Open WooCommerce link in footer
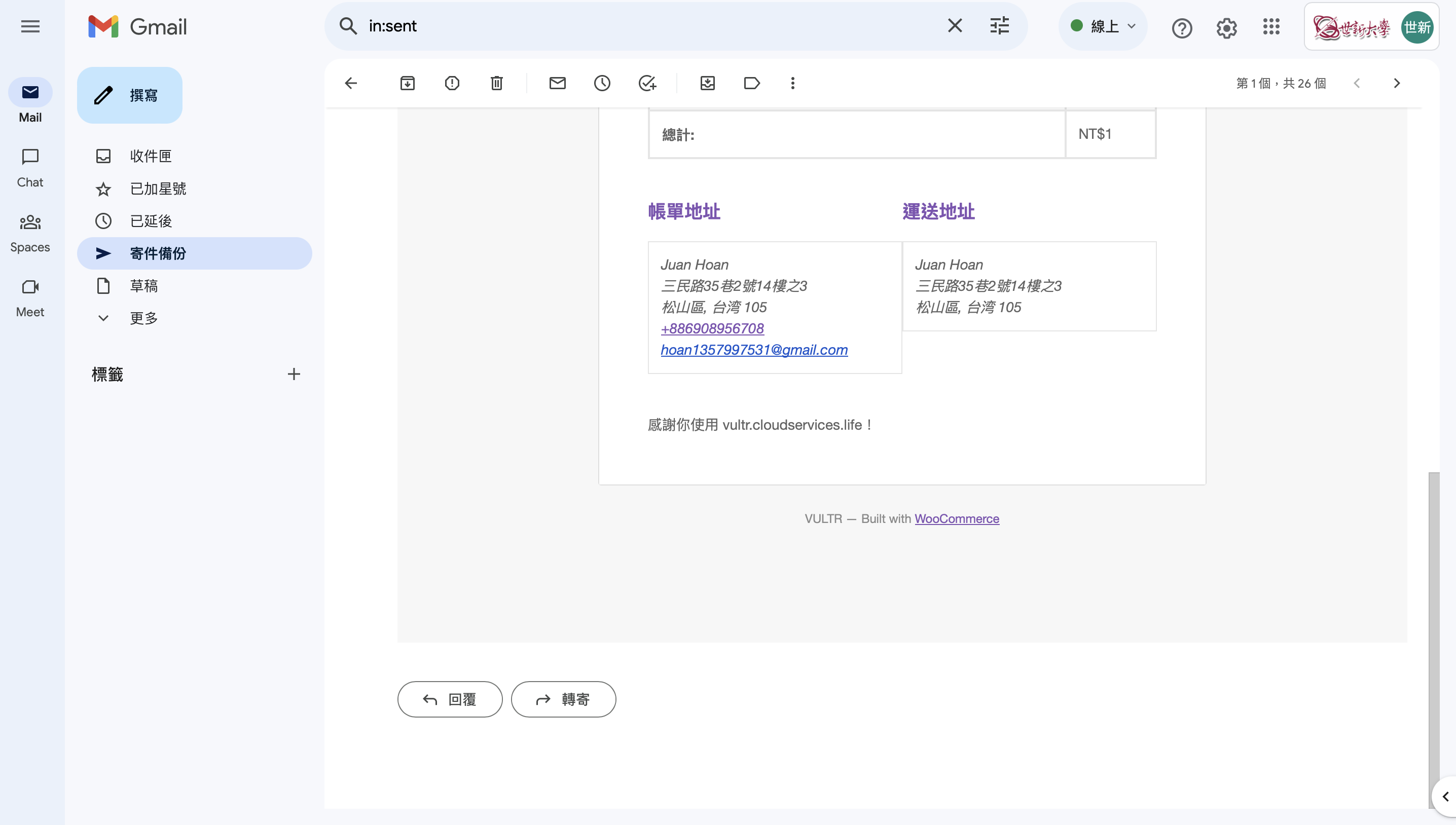Viewport: 1456px width, 825px height. [x=957, y=518]
